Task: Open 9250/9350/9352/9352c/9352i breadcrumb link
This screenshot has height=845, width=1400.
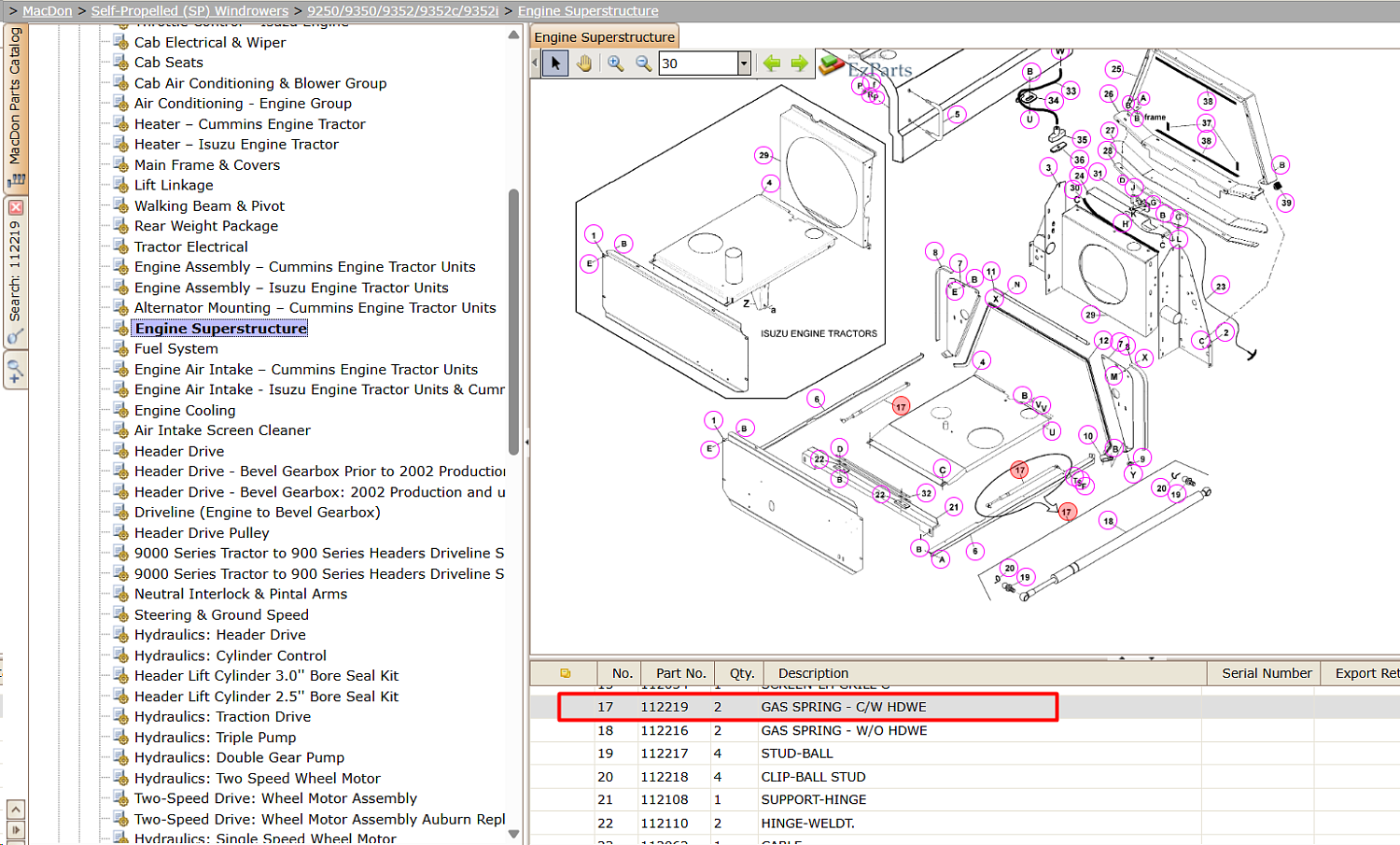Action: (403, 11)
